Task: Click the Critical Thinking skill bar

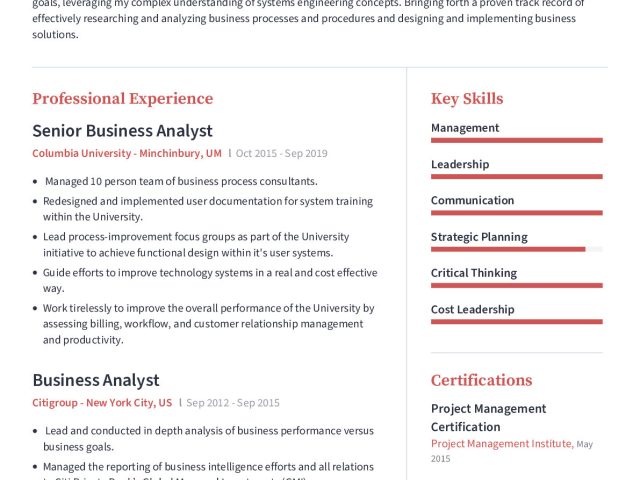Action: [516, 285]
